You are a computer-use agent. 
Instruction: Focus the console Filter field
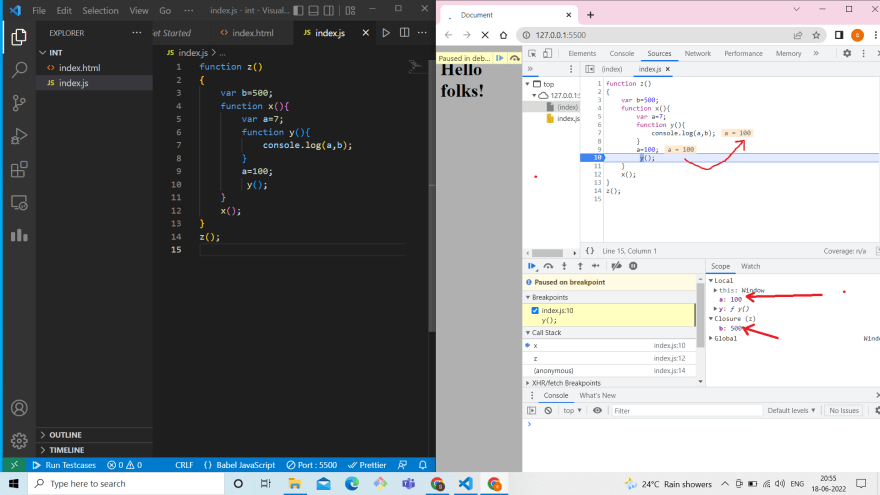pos(686,411)
